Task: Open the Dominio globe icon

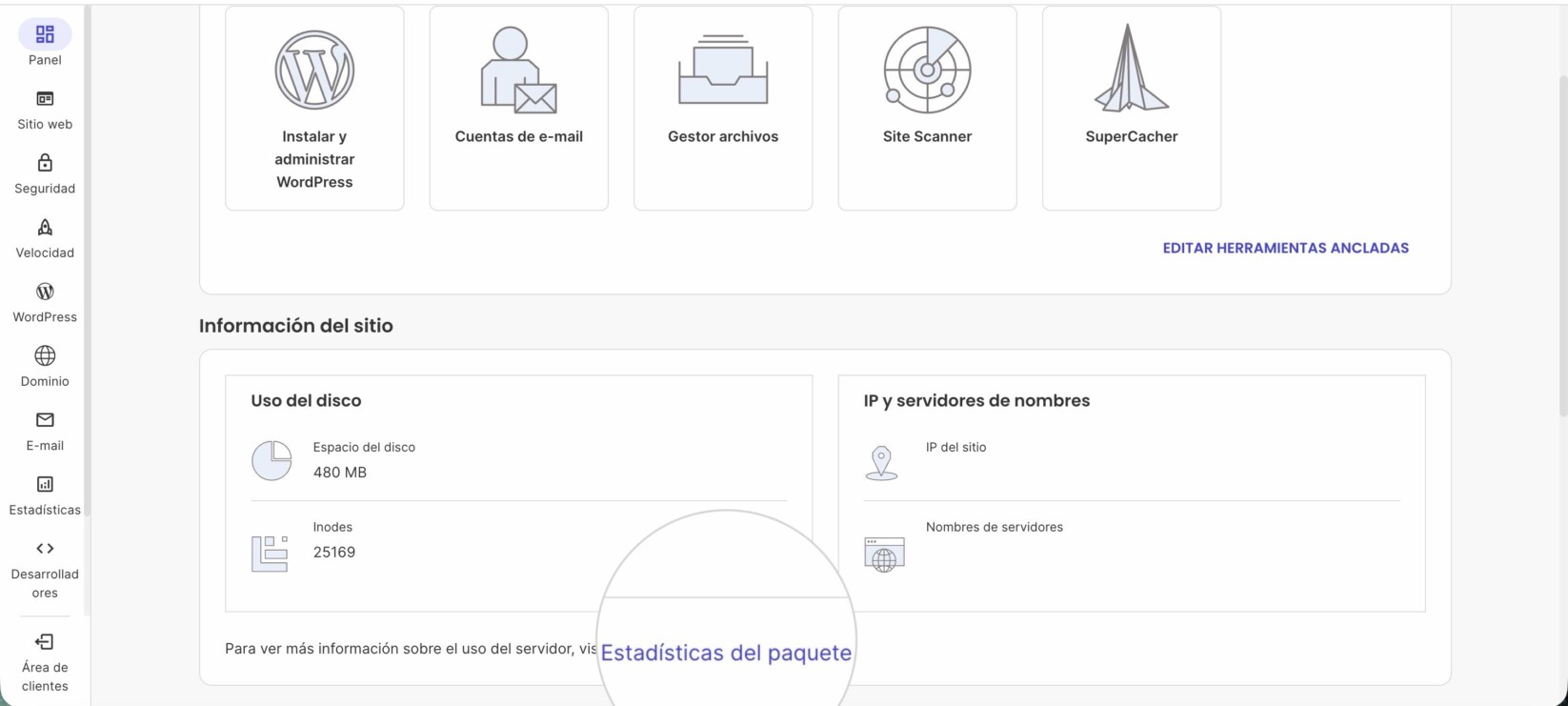Action: coord(45,355)
